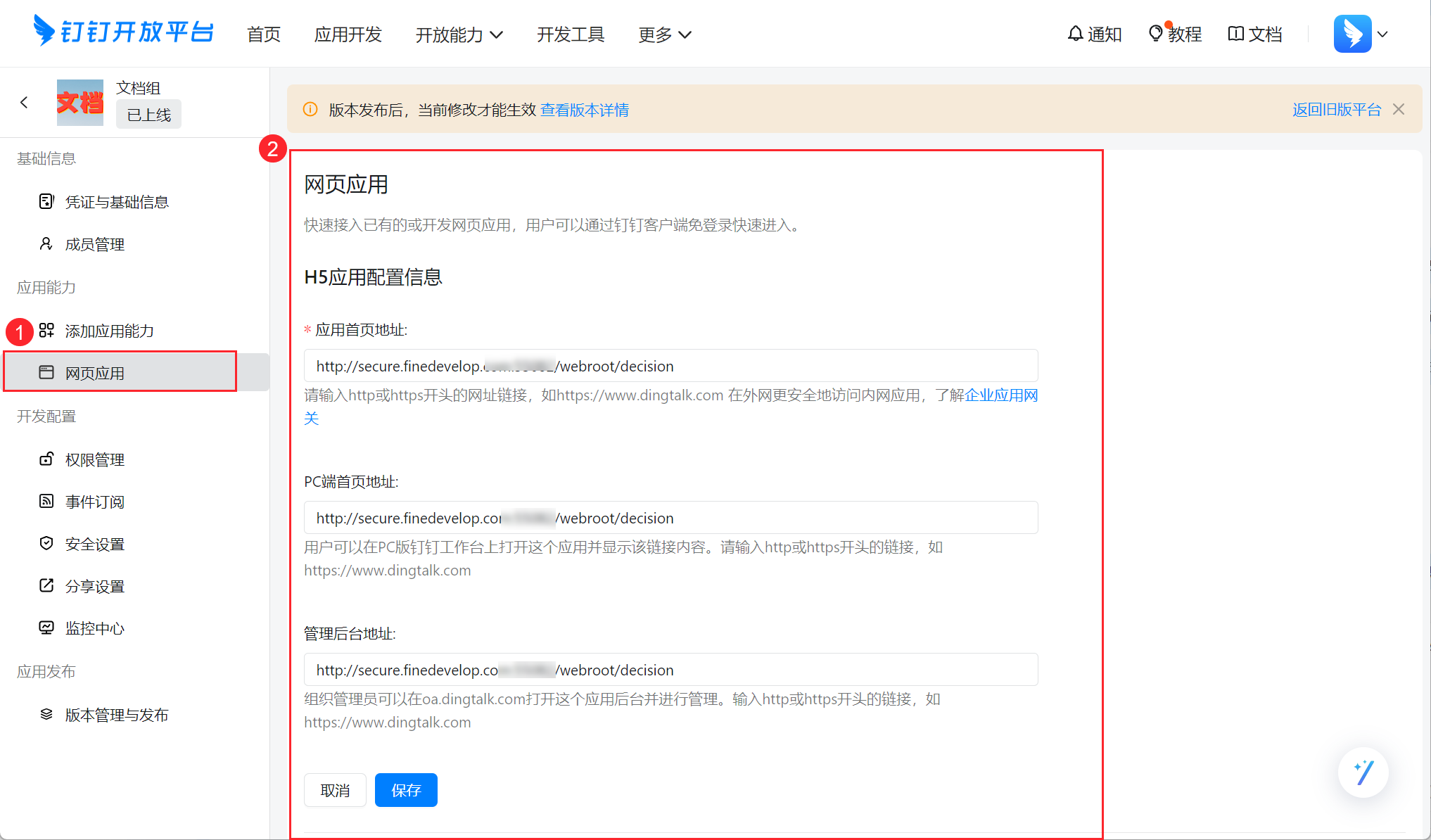Viewport: 1431px width, 840px height.
Task: Open 凭证与基础信息 in sidebar
Action: click(x=116, y=202)
